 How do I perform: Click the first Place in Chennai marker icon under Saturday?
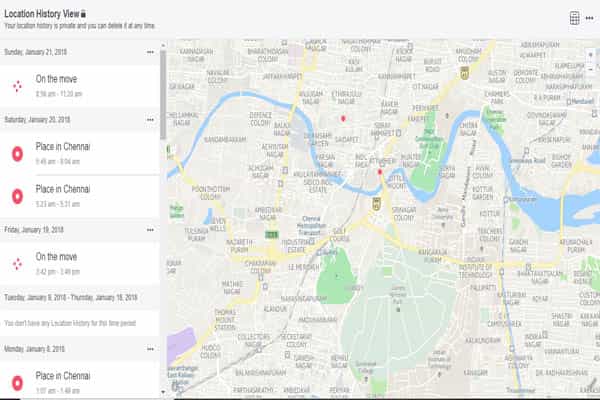17,153
